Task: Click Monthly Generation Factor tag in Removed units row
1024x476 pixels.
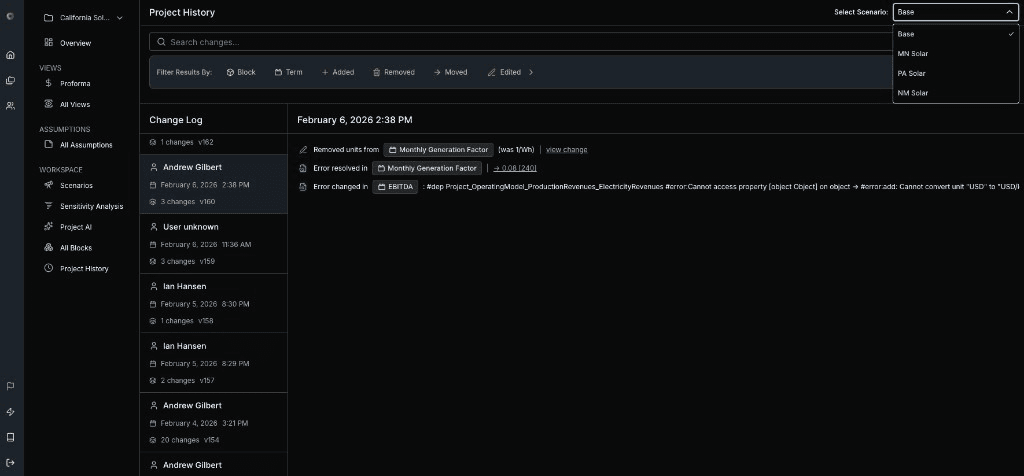Action: point(438,150)
